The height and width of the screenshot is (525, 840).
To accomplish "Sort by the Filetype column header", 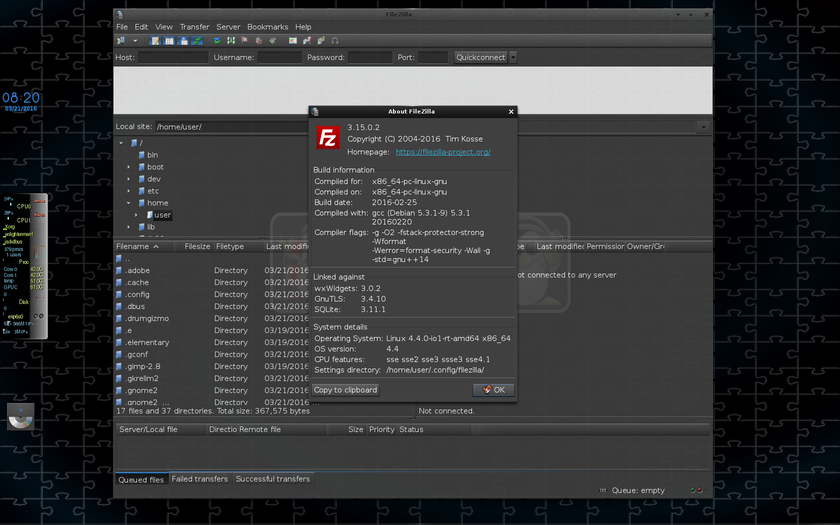I will (238, 246).
